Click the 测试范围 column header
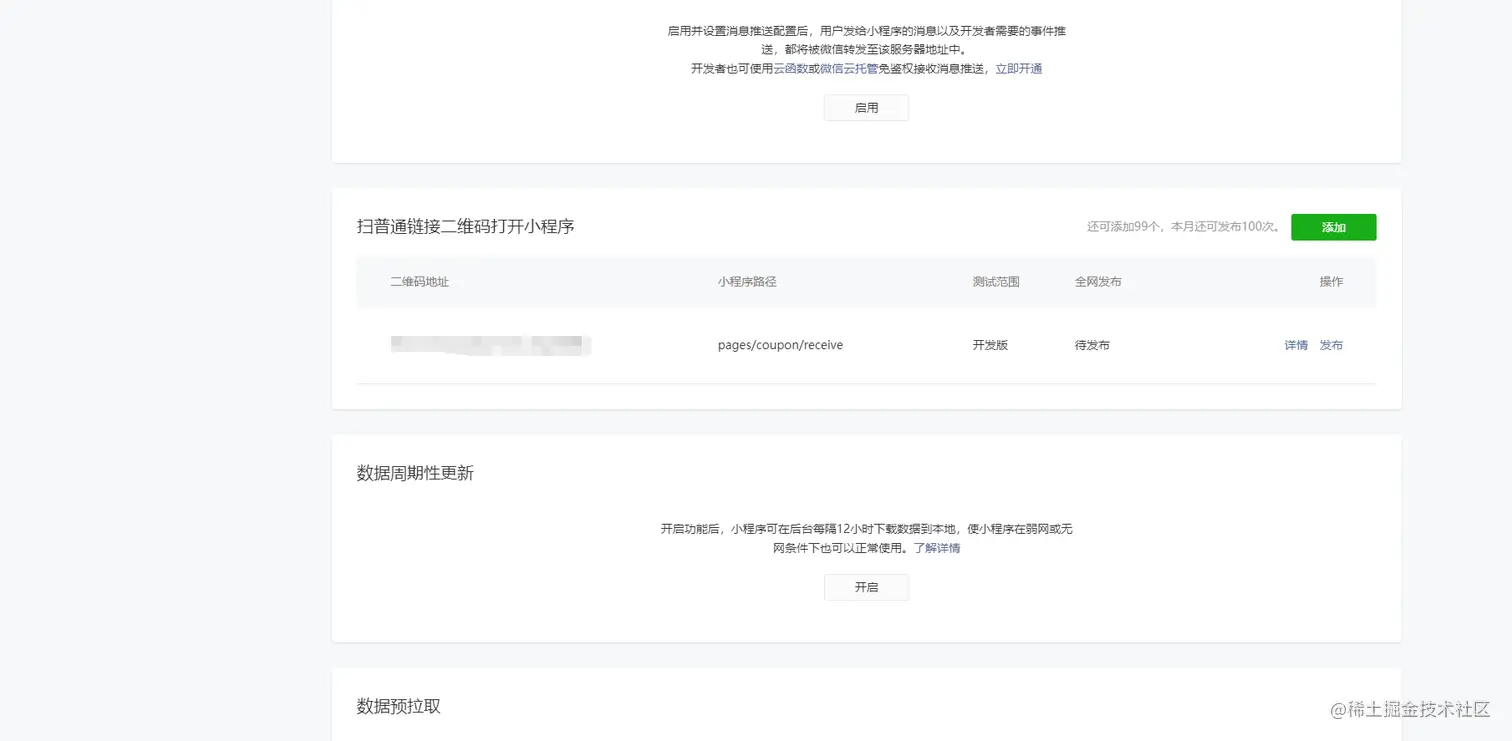This screenshot has height=741, width=1512. coord(996,282)
